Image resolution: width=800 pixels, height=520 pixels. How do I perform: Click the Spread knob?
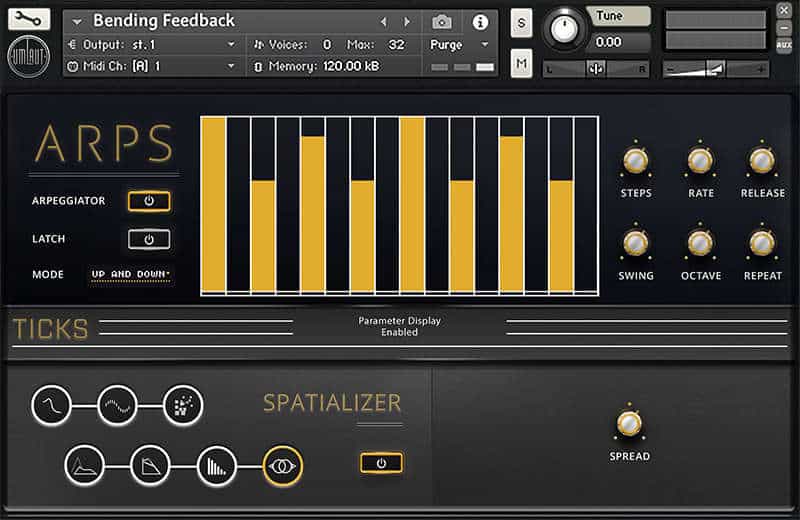point(629,424)
